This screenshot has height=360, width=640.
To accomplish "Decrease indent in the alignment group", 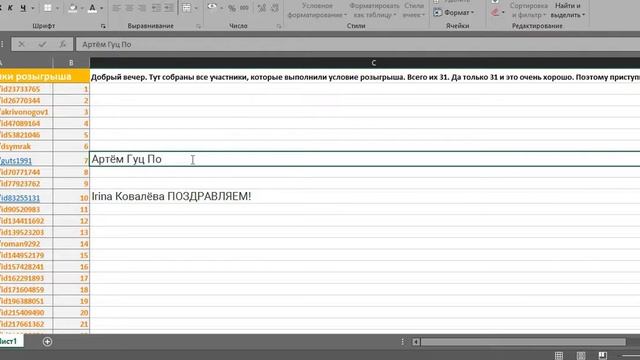I will (x=156, y=8).
